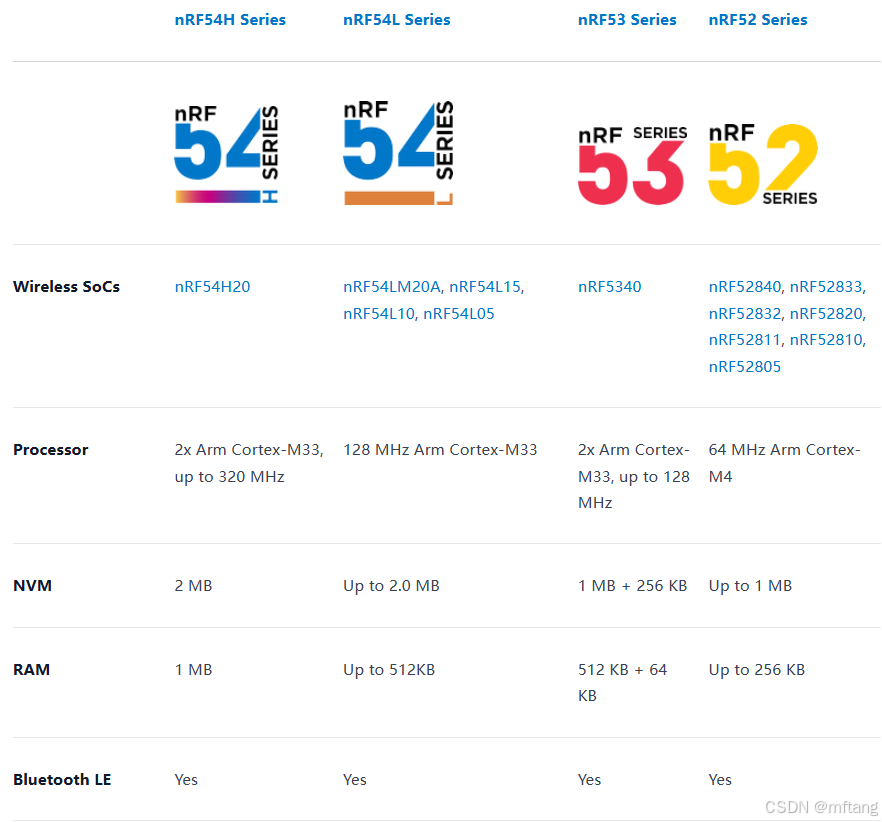
Task: Open the nRF52840 SoC link
Action: [745, 287]
